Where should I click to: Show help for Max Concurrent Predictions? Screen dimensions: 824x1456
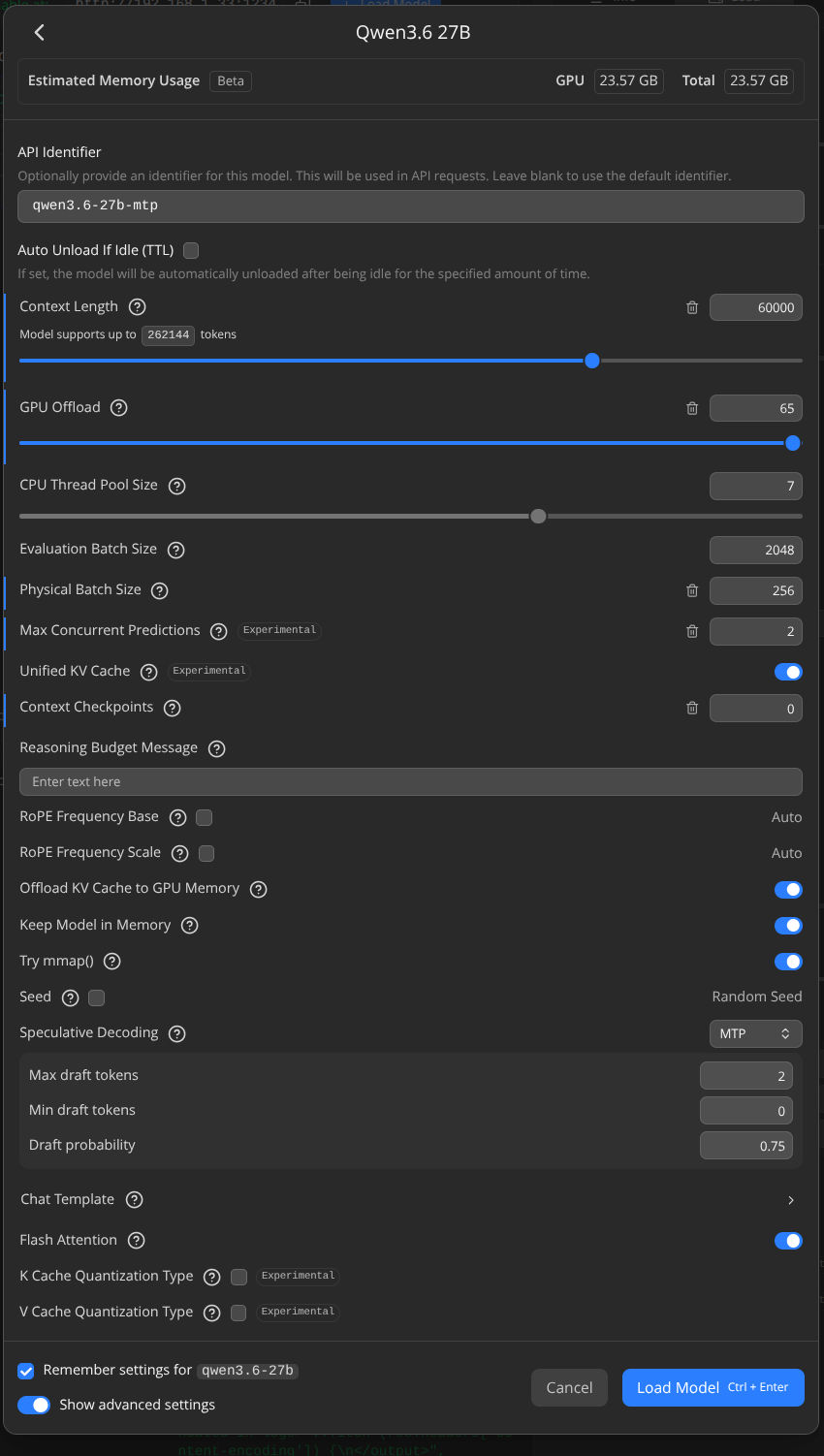[219, 631]
